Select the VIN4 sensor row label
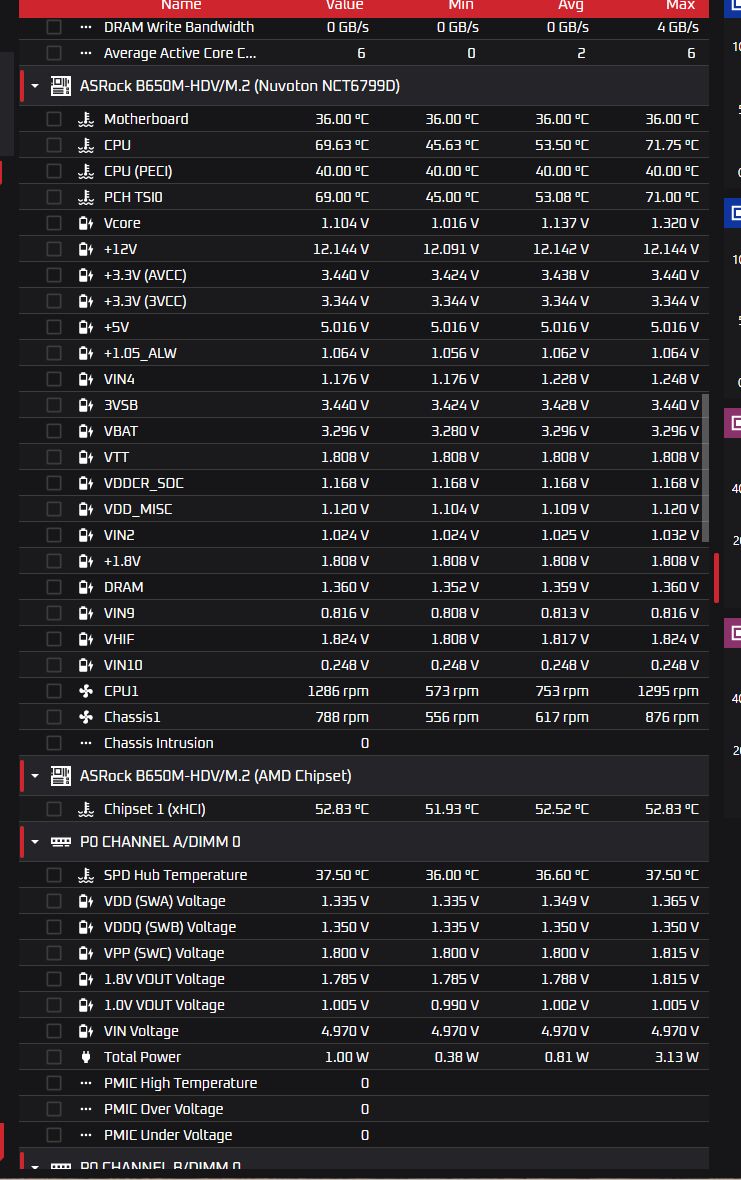 tap(120, 379)
